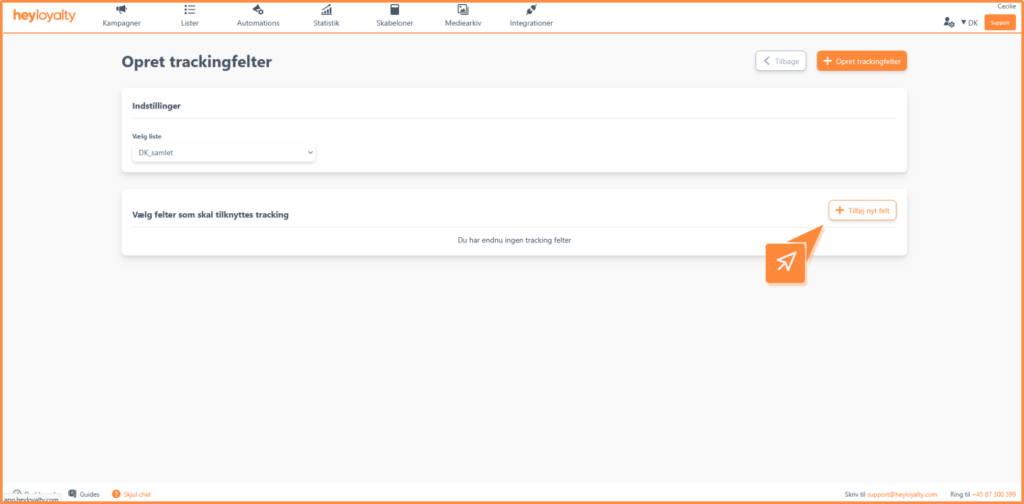The width and height of the screenshot is (1024, 504).
Task: Open the Mediearkiv image icon
Action: 462,11
